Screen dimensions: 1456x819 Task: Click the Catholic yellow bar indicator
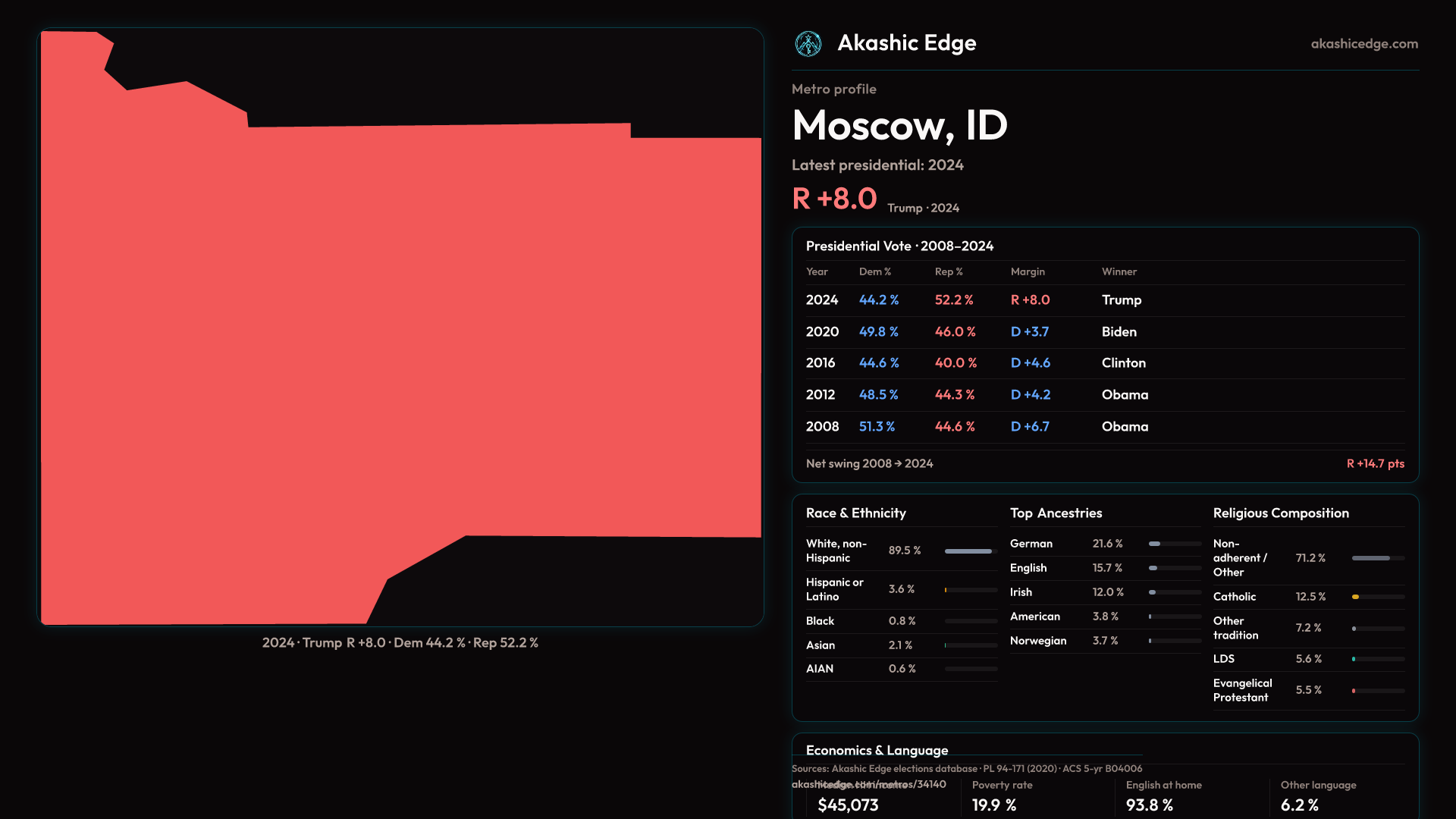click(x=1355, y=597)
